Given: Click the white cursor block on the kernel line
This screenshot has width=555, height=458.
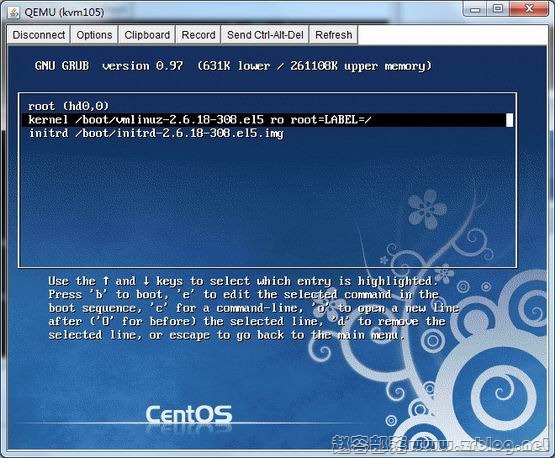Looking at the screenshot, I should click(x=509, y=120).
